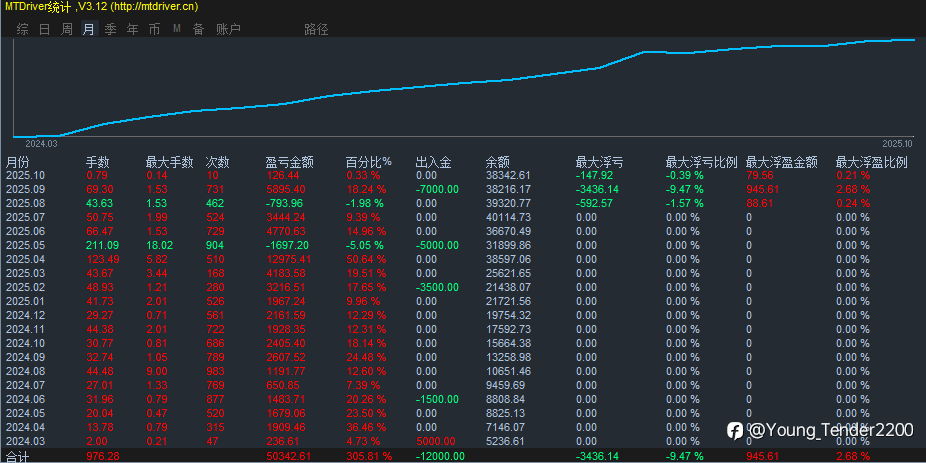Switch to the 季 quarterly tab
The height and width of the screenshot is (463, 926).
(x=110, y=29)
